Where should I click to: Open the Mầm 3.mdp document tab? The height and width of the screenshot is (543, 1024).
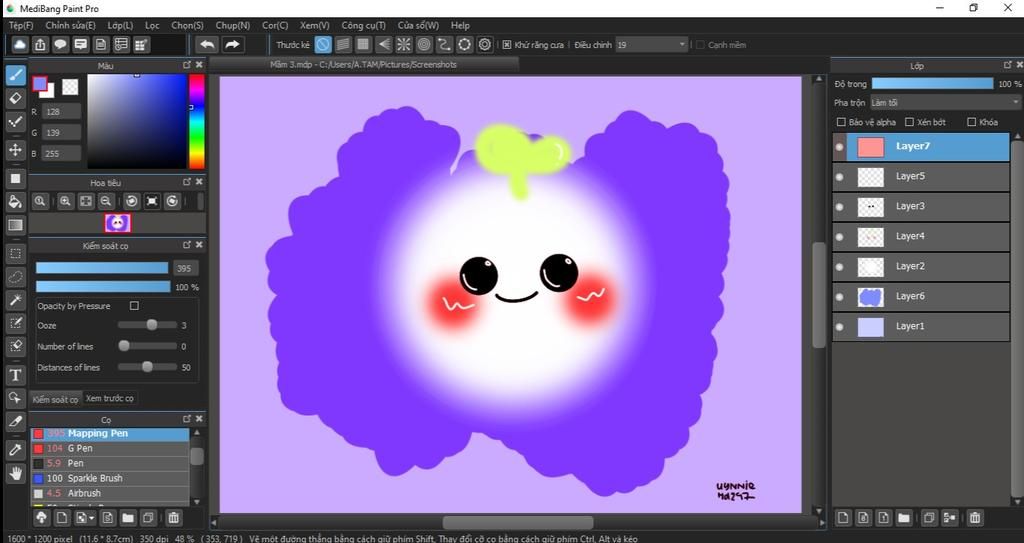[x=364, y=65]
